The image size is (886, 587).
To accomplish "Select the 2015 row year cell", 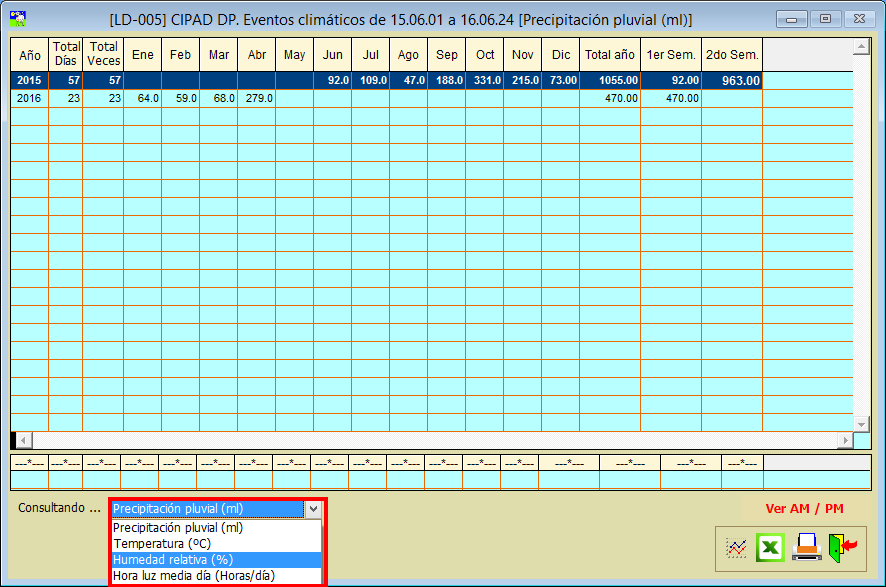I will pos(29,81).
